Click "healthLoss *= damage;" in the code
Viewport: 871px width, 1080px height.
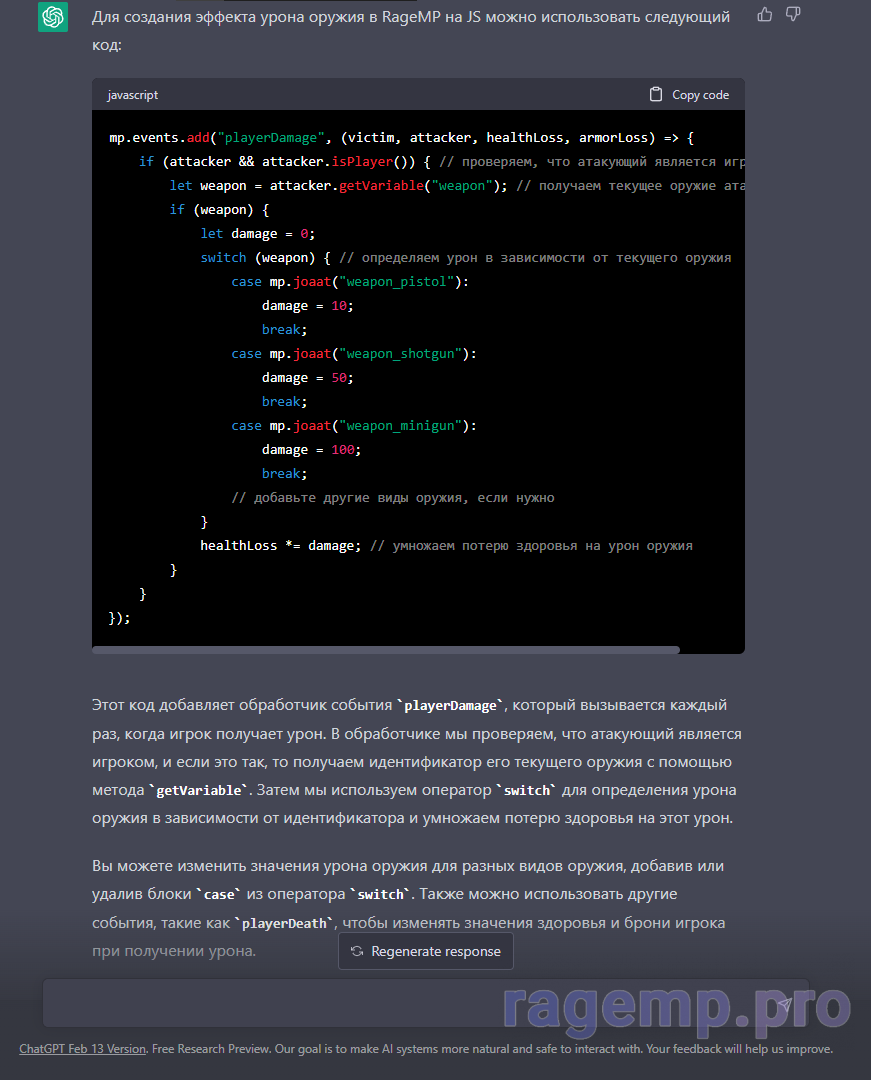point(280,546)
